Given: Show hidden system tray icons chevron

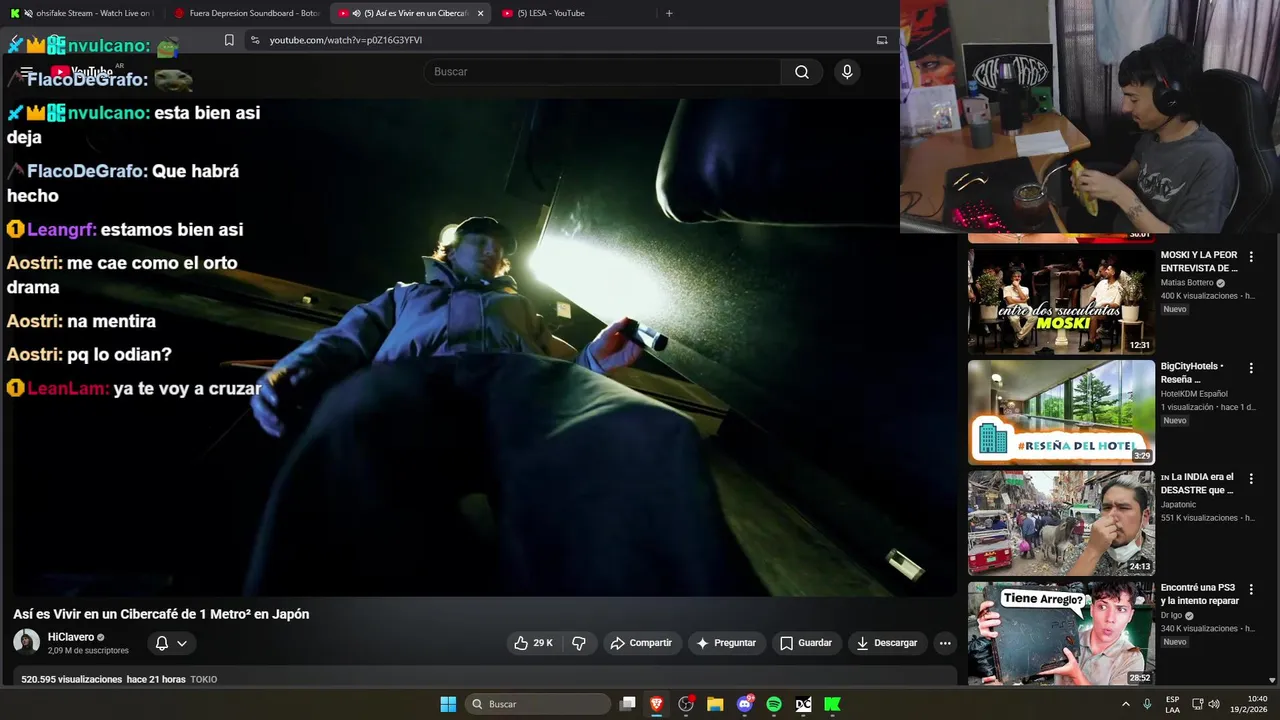Looking at the screenshot, I should pyautogui.click(x=1126, y=704).
